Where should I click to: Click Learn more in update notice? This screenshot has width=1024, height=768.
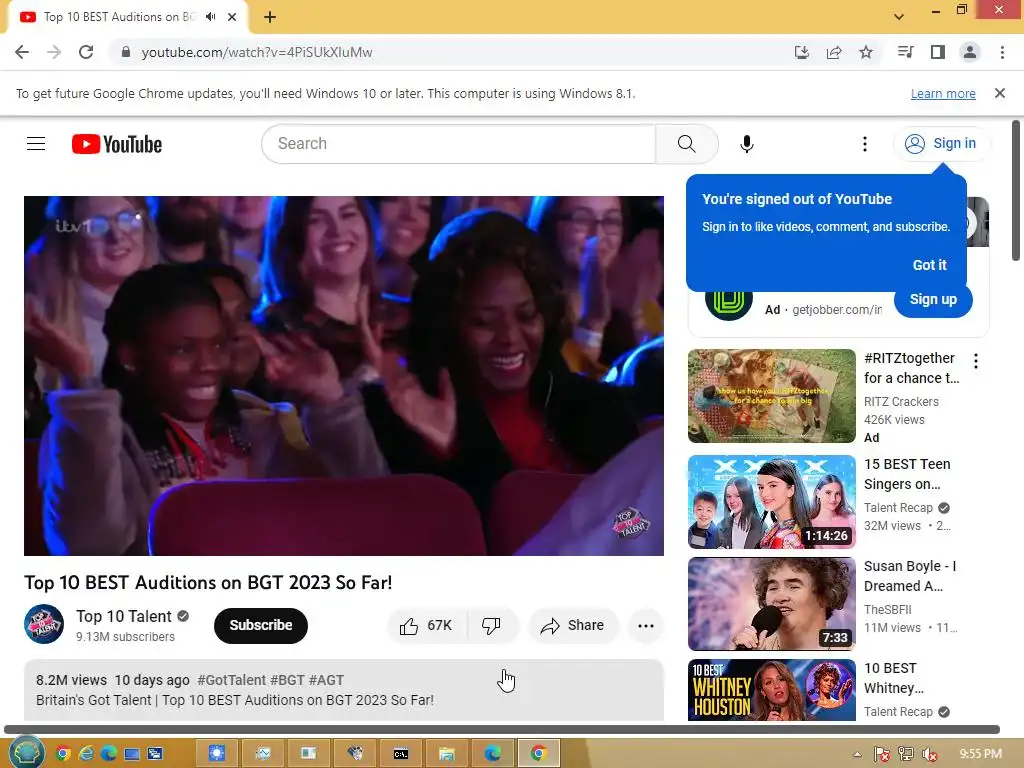click(943, 93)
